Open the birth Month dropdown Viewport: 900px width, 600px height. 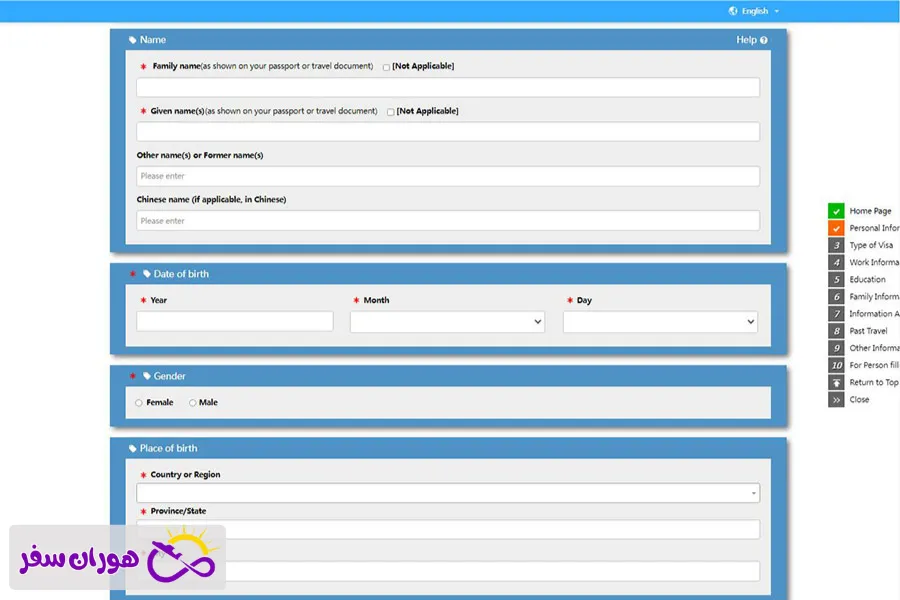pos(447,322)
